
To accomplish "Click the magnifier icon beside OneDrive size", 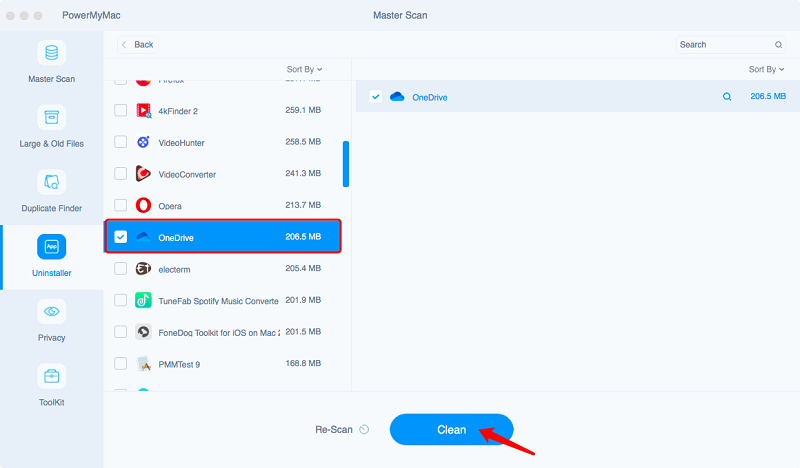I will pos(727,97).
